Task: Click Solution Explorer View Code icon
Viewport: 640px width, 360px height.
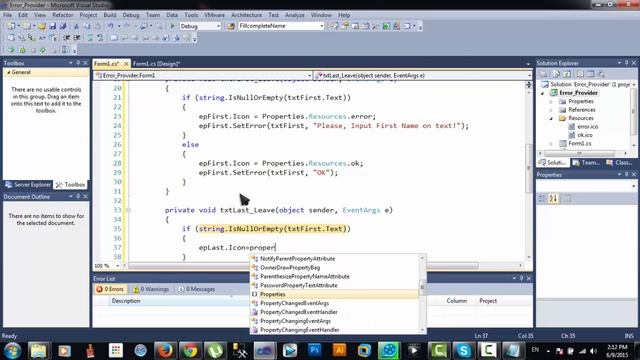Action: pyautogui.click(x=580, y=74)
